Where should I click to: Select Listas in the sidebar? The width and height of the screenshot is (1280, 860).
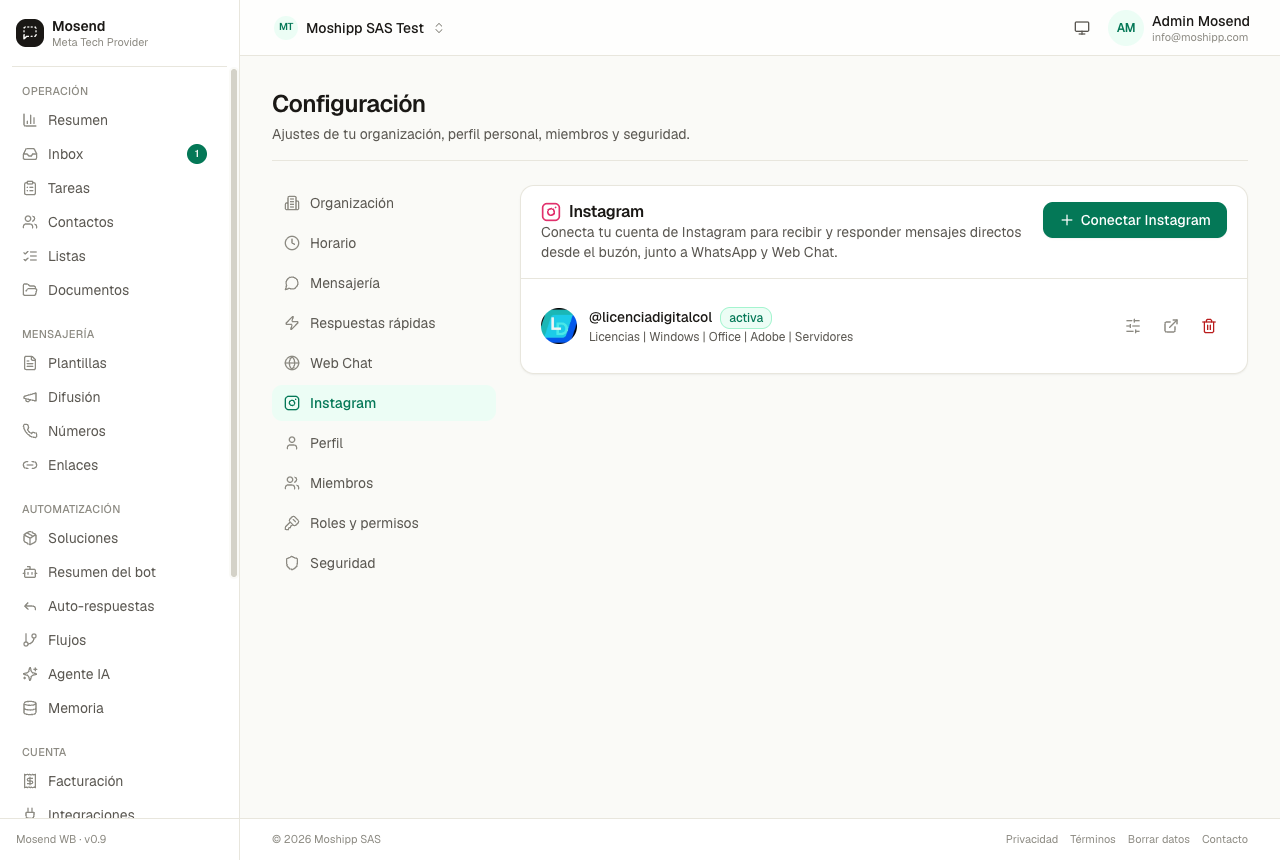click(114, 256)
